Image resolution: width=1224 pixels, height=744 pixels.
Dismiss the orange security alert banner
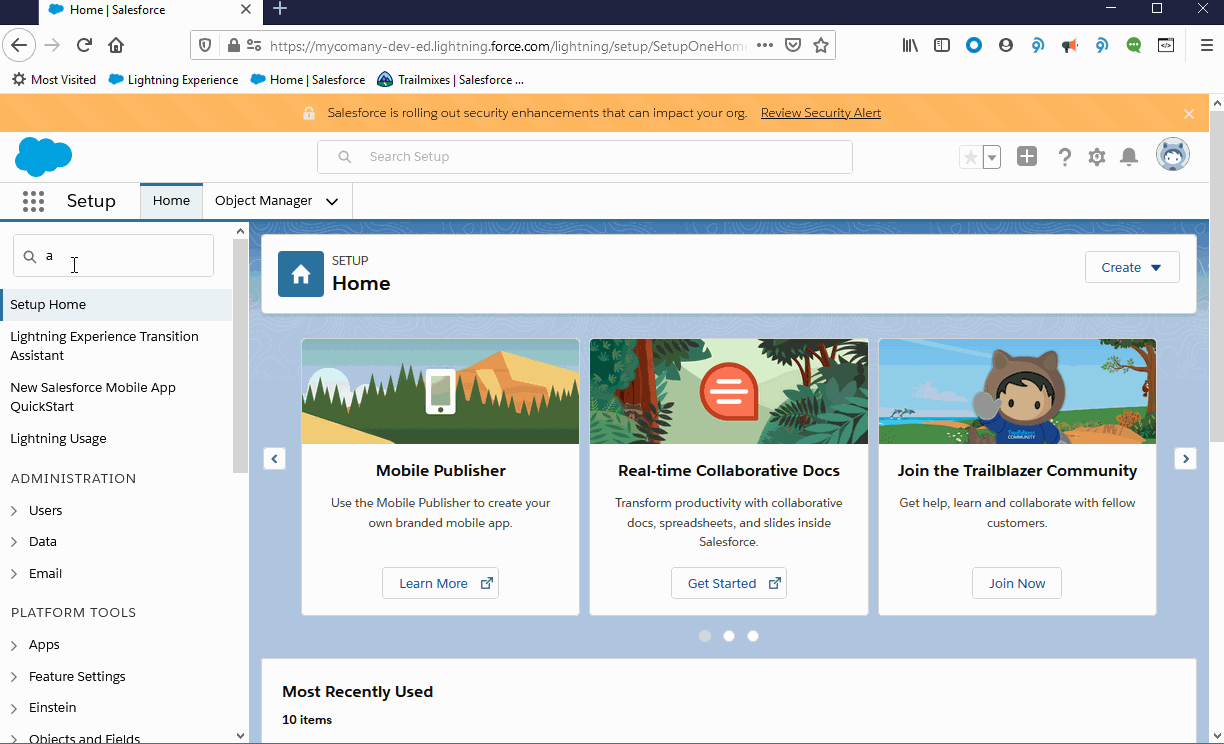point(1189,114)
